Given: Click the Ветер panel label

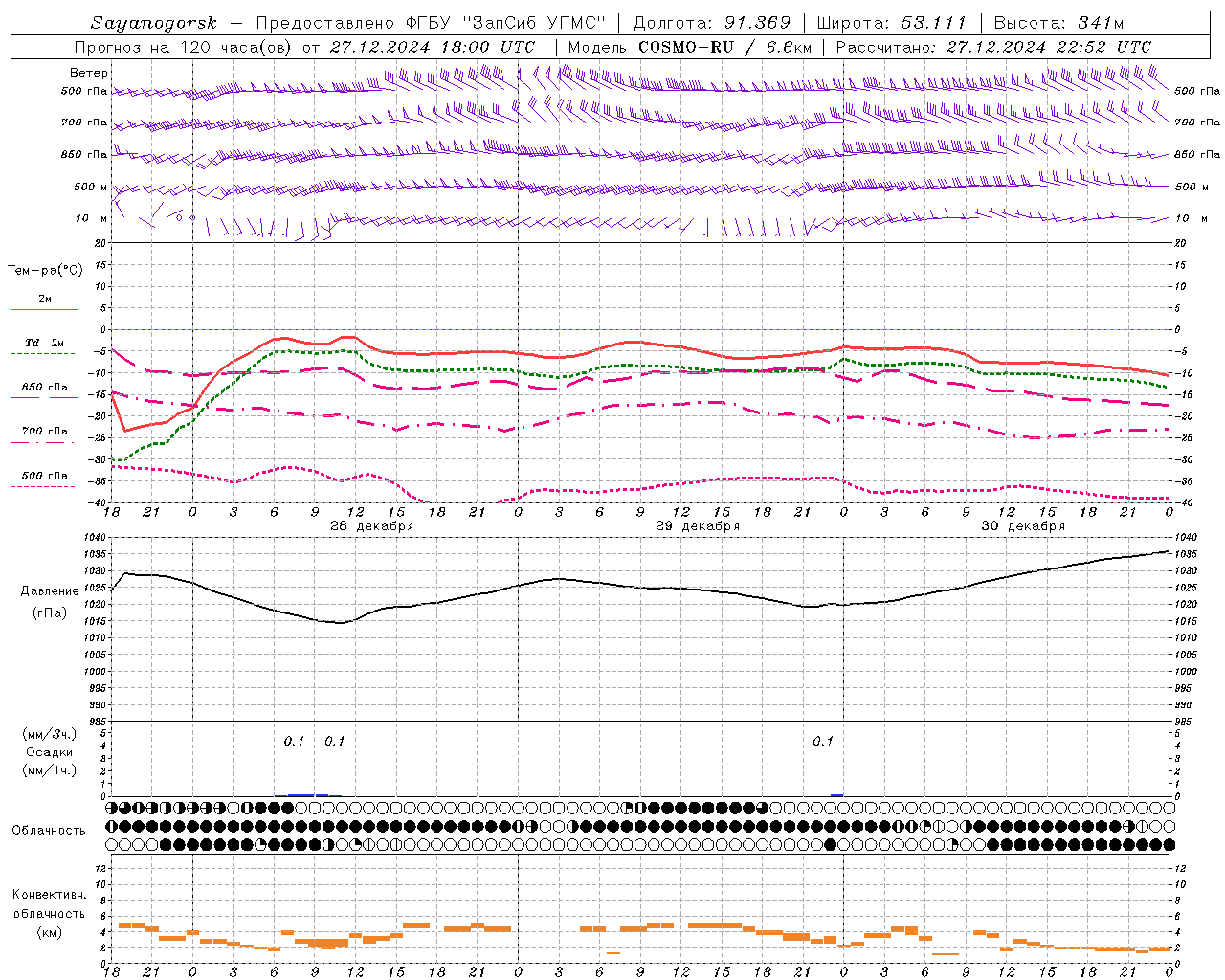Looking at the screenshot, I should pyautogui.click(x=89, y=73).
